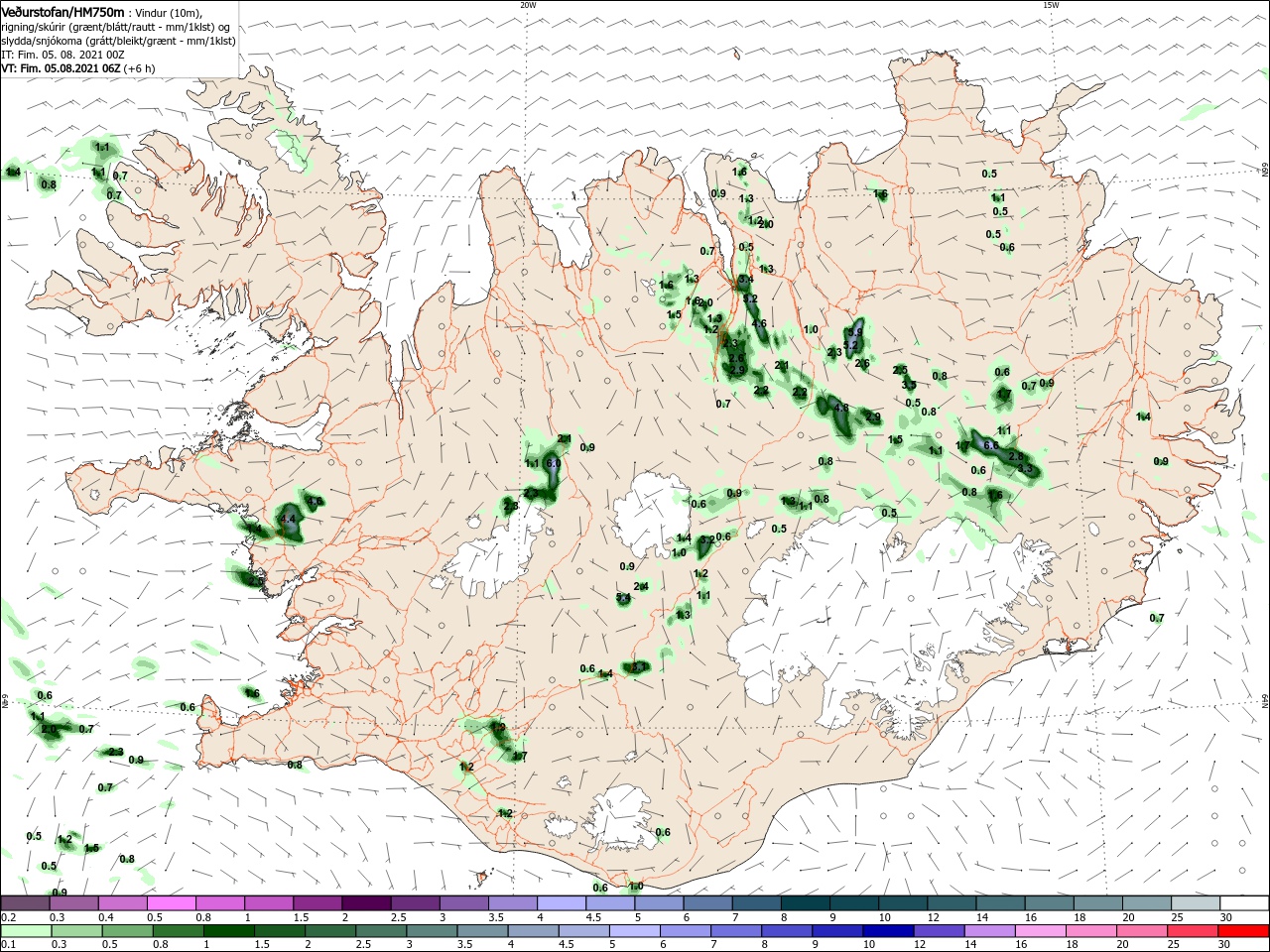Screen dimensions: 1270x952
Task: Click the 'slydda/snjókoma (grátt/bleikt/grænt' legend line
Action: click(x=118, y=41)
